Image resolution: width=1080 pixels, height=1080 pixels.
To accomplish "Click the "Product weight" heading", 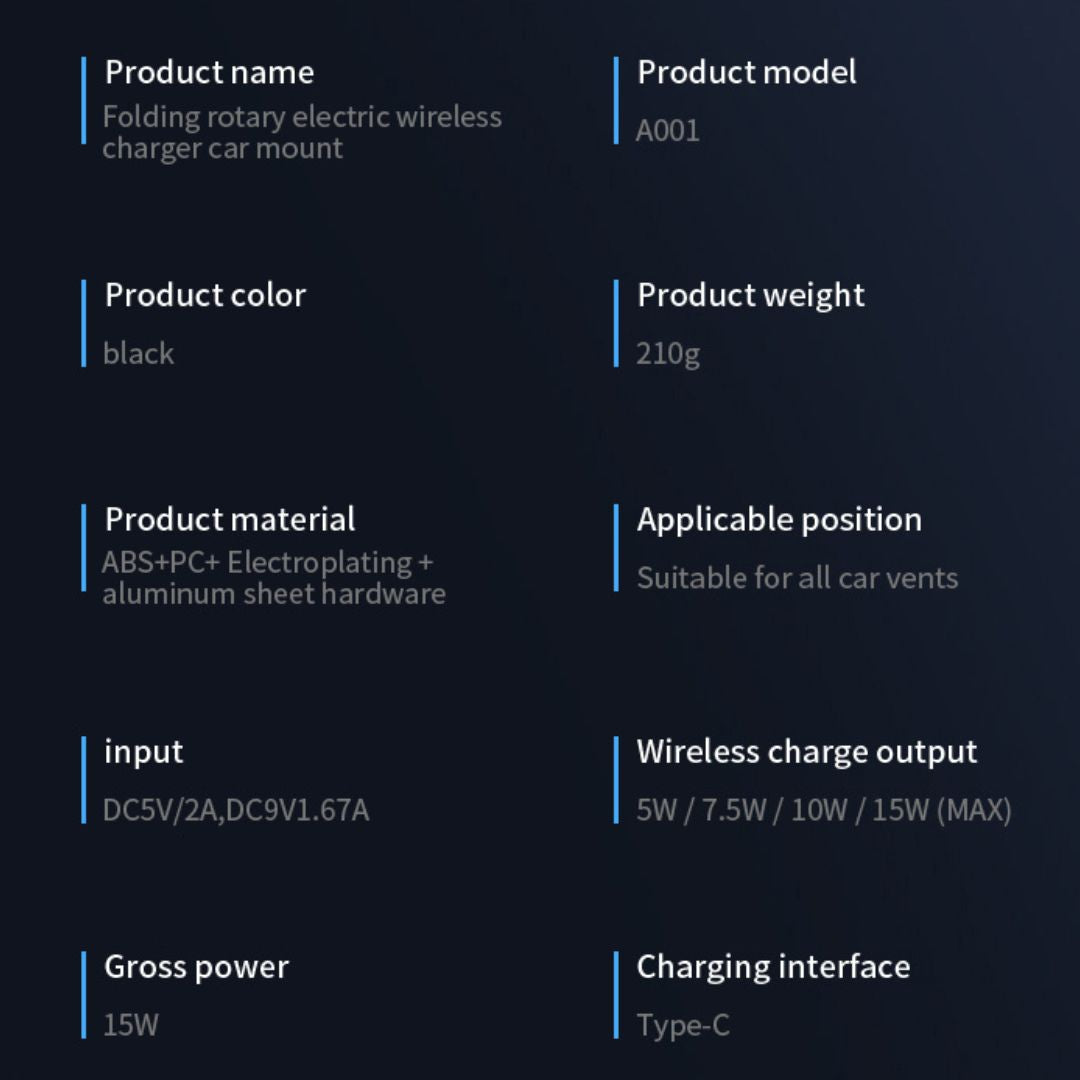I will coord(750,295).
